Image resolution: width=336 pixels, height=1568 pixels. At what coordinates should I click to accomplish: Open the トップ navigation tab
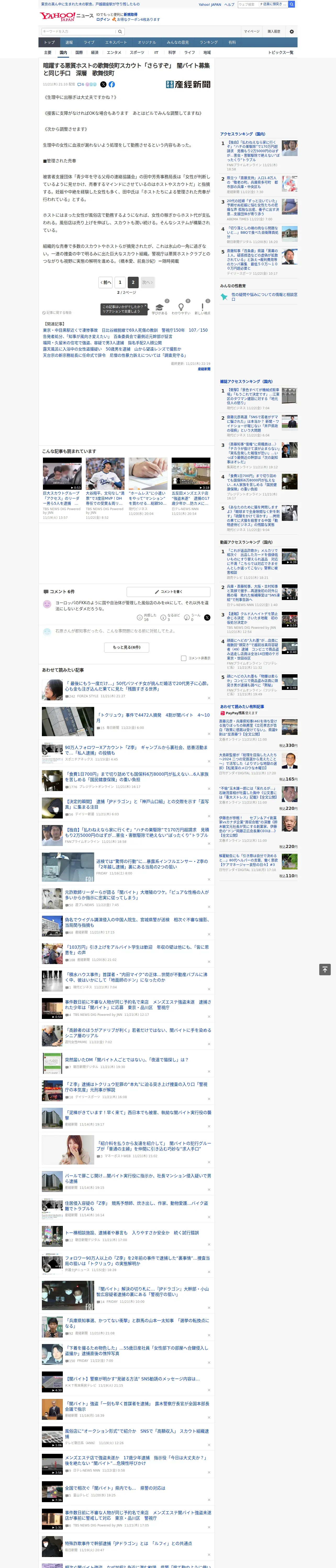(49, 42)
